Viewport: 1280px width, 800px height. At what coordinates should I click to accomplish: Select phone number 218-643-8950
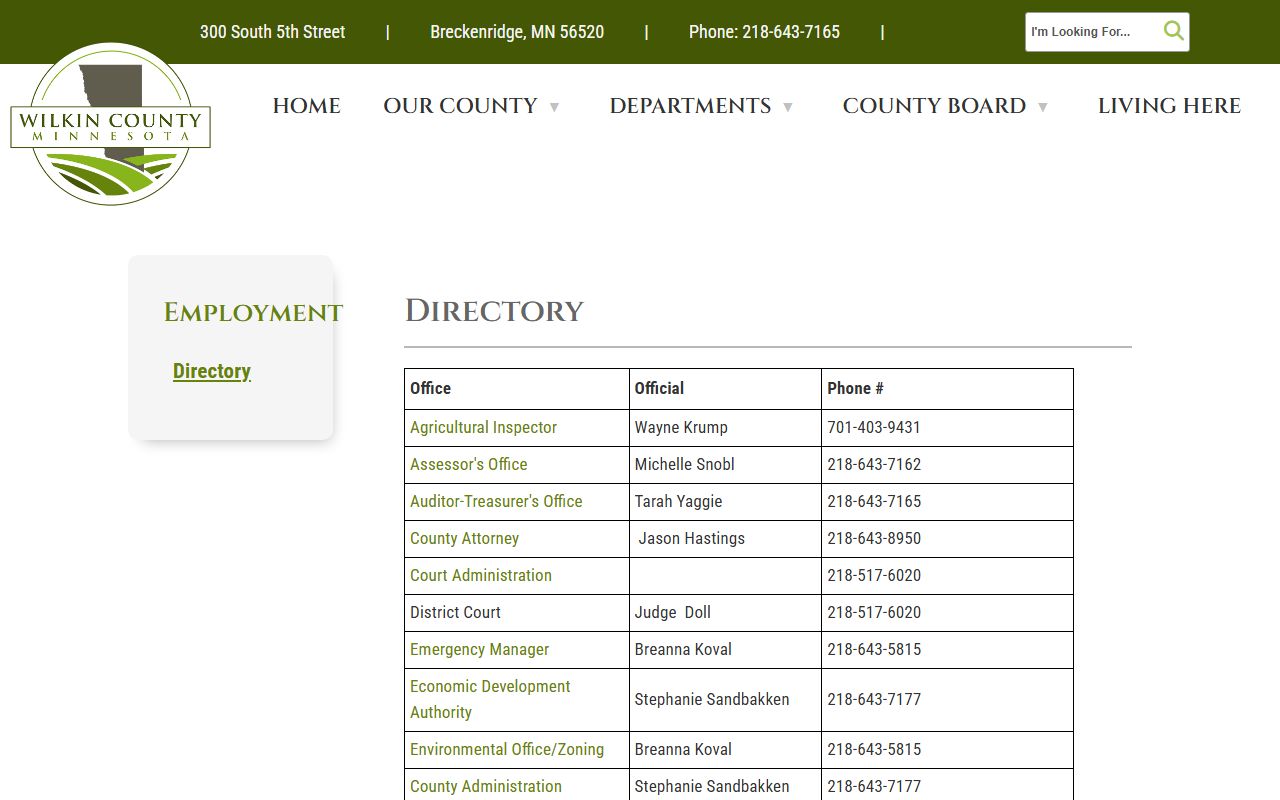(874, 538)
